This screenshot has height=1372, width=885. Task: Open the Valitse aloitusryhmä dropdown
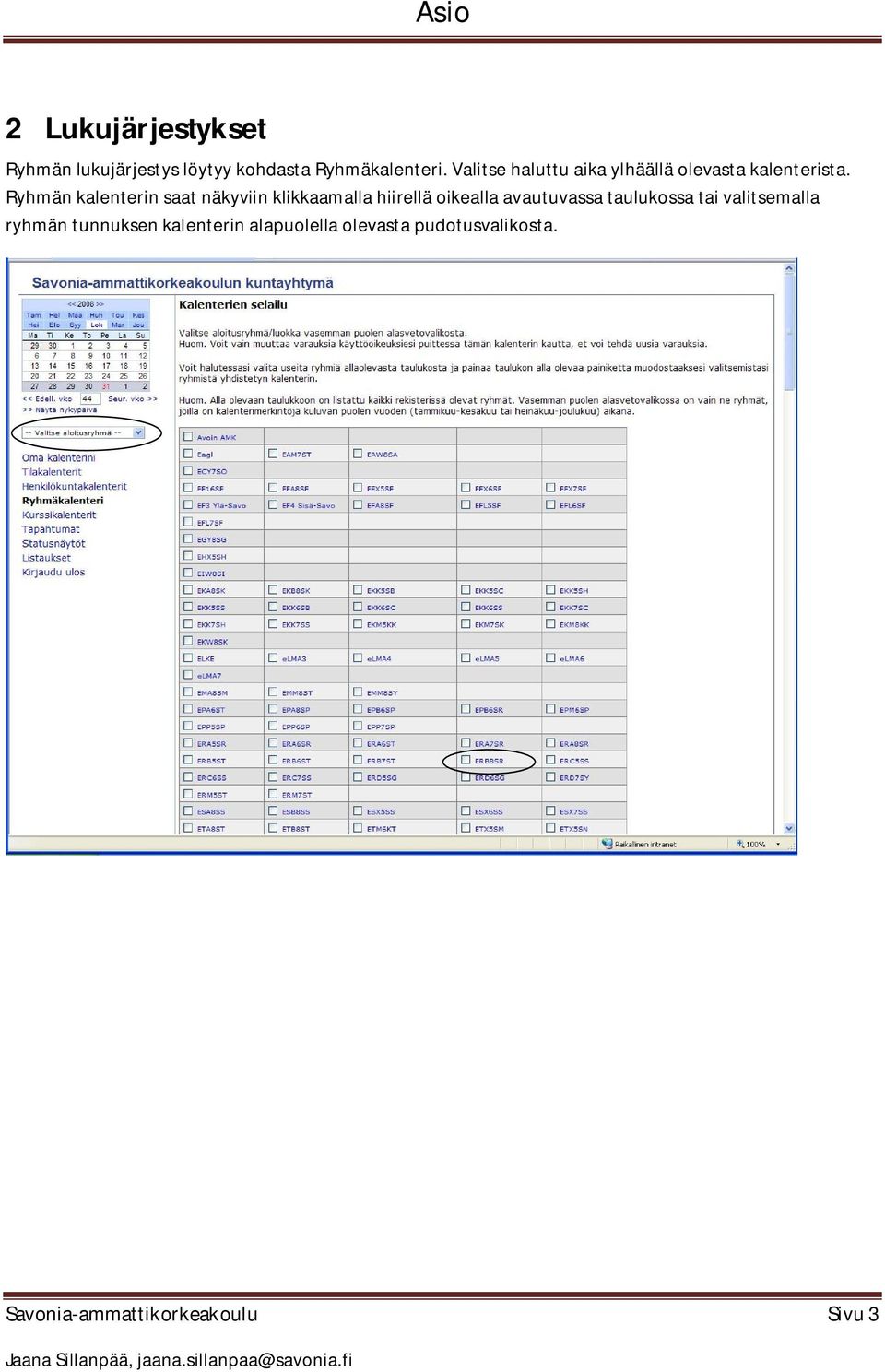(x=83, y=432)
